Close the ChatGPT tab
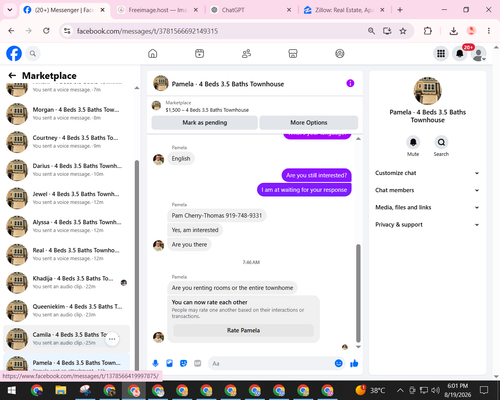The height and width of the screenshot is (400, 500). 289,10
